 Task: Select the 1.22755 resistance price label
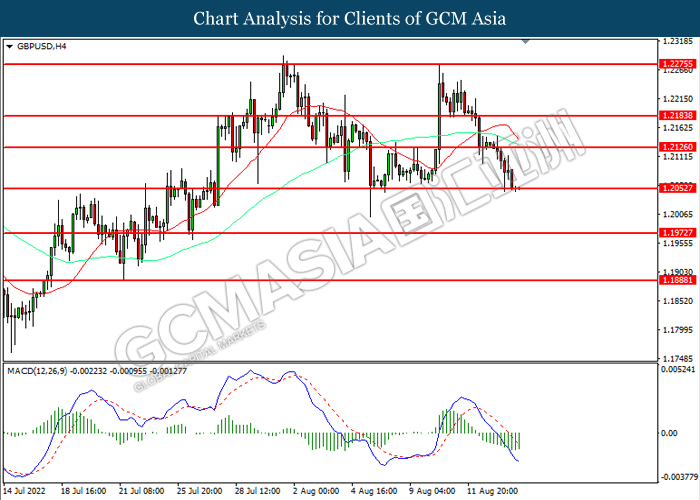click(678, 64)
